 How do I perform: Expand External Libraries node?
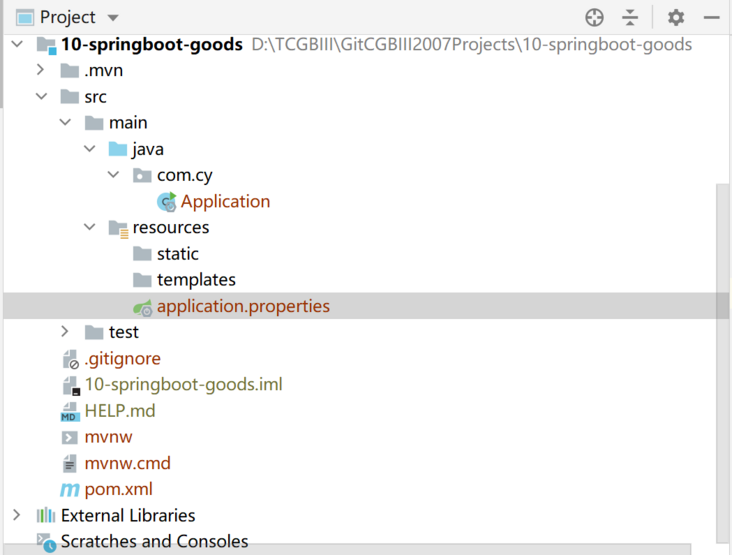click(16, 516)
